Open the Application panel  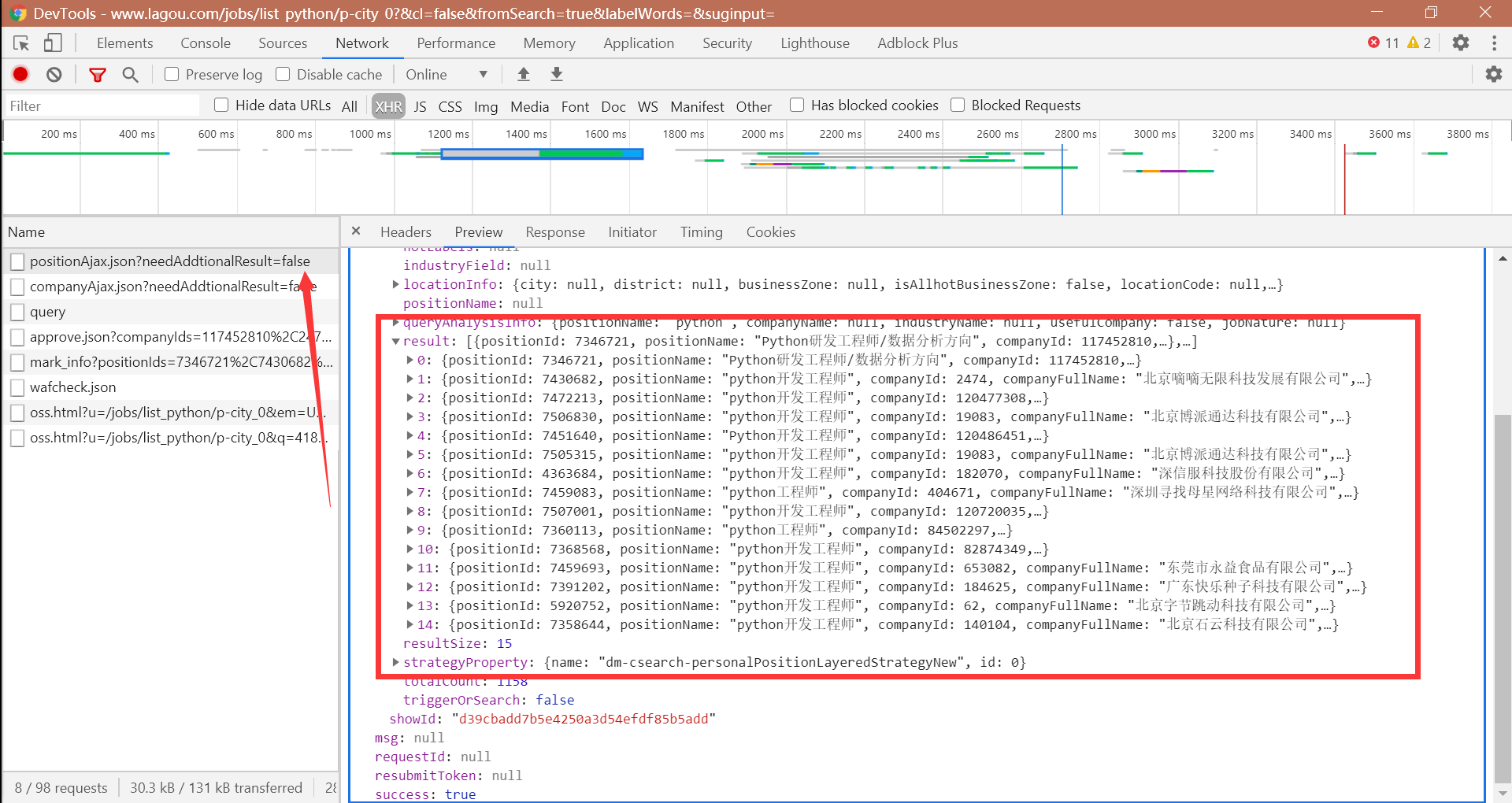tap(639, 43)
